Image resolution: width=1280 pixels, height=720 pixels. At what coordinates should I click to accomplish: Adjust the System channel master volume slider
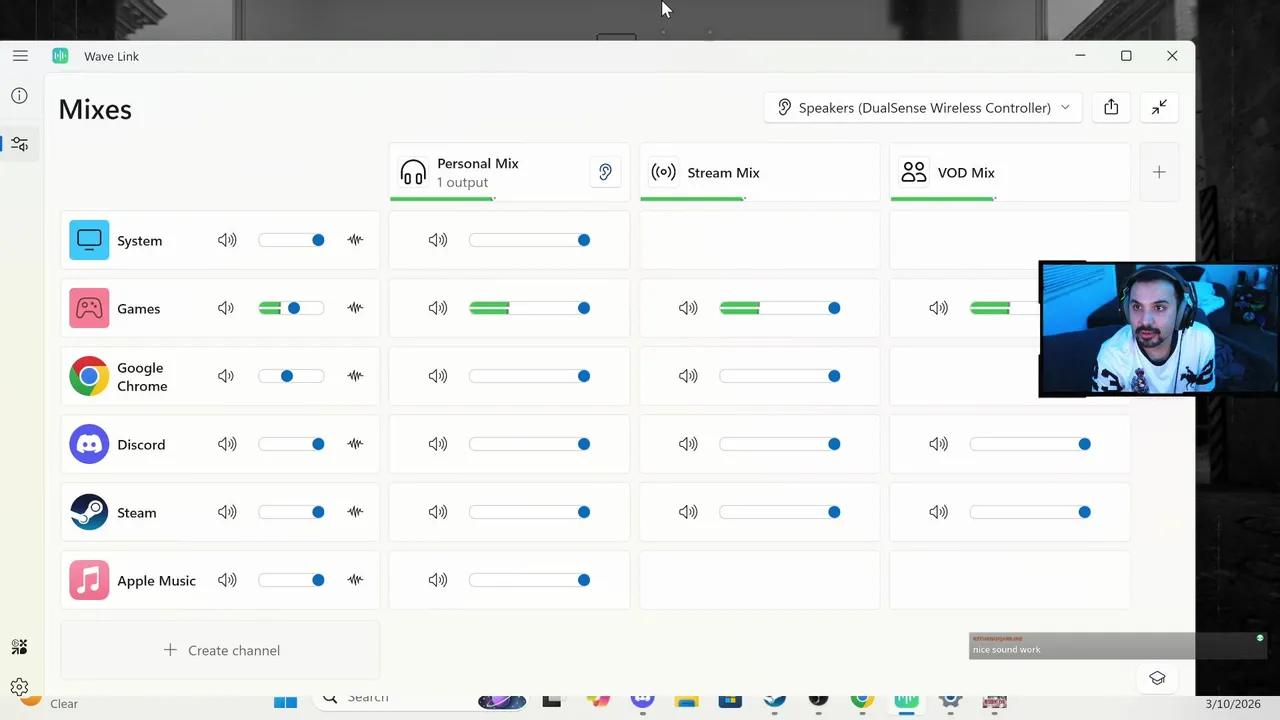pyautogui.click(x=291, y=240)
